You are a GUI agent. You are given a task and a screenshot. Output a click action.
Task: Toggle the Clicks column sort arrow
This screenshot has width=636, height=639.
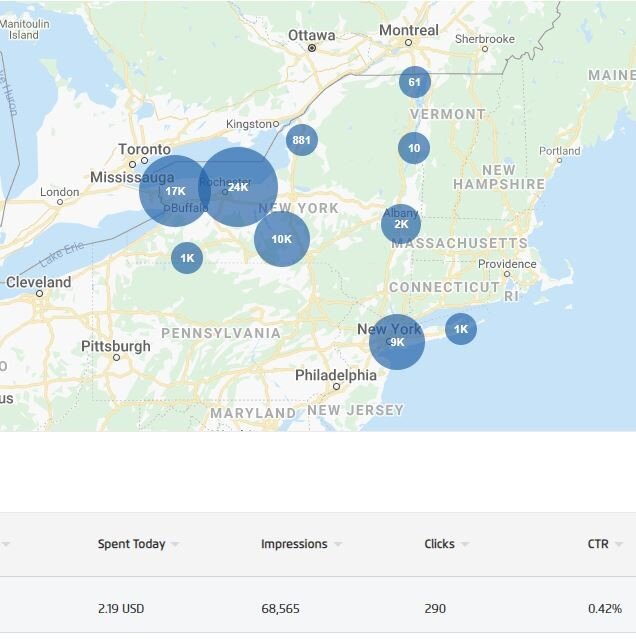click(x=465, y=545)
